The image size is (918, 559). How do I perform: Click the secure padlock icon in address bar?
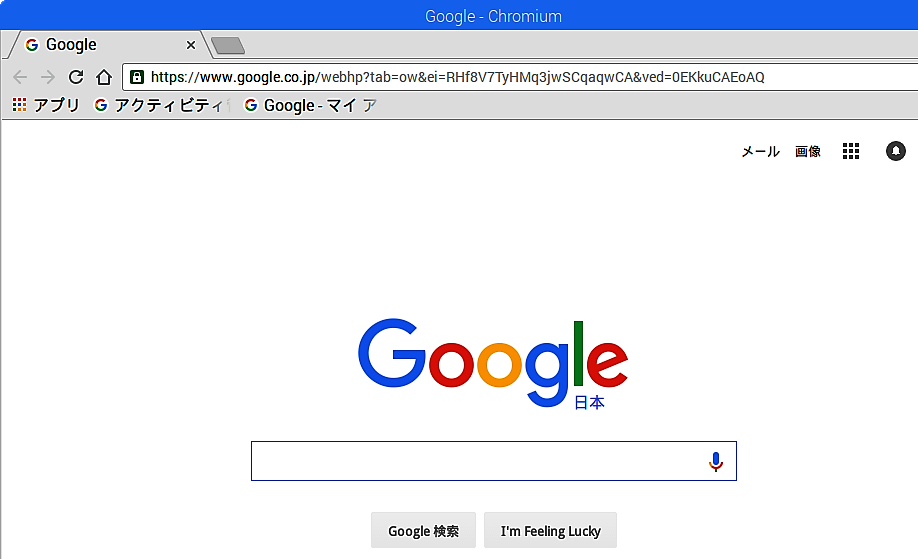pyautogui.click(x=137, y=77)
